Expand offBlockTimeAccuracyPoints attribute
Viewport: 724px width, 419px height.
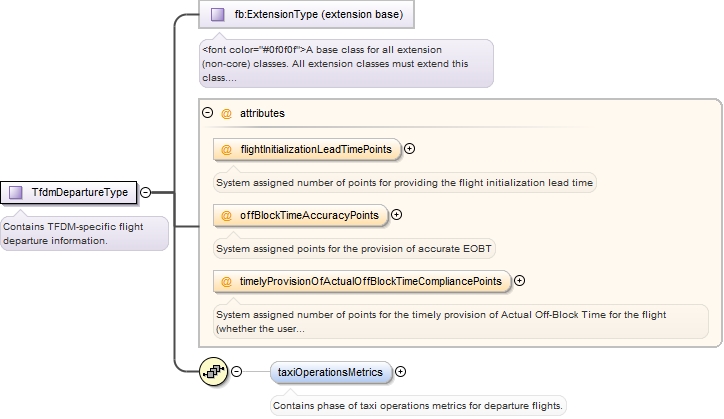coord(397,215)
